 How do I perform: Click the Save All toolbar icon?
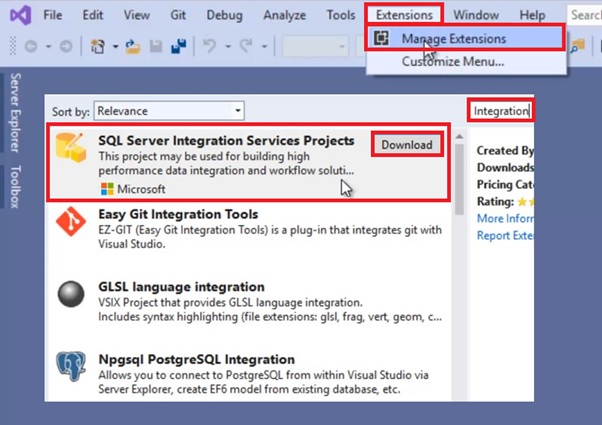[179, 46]
